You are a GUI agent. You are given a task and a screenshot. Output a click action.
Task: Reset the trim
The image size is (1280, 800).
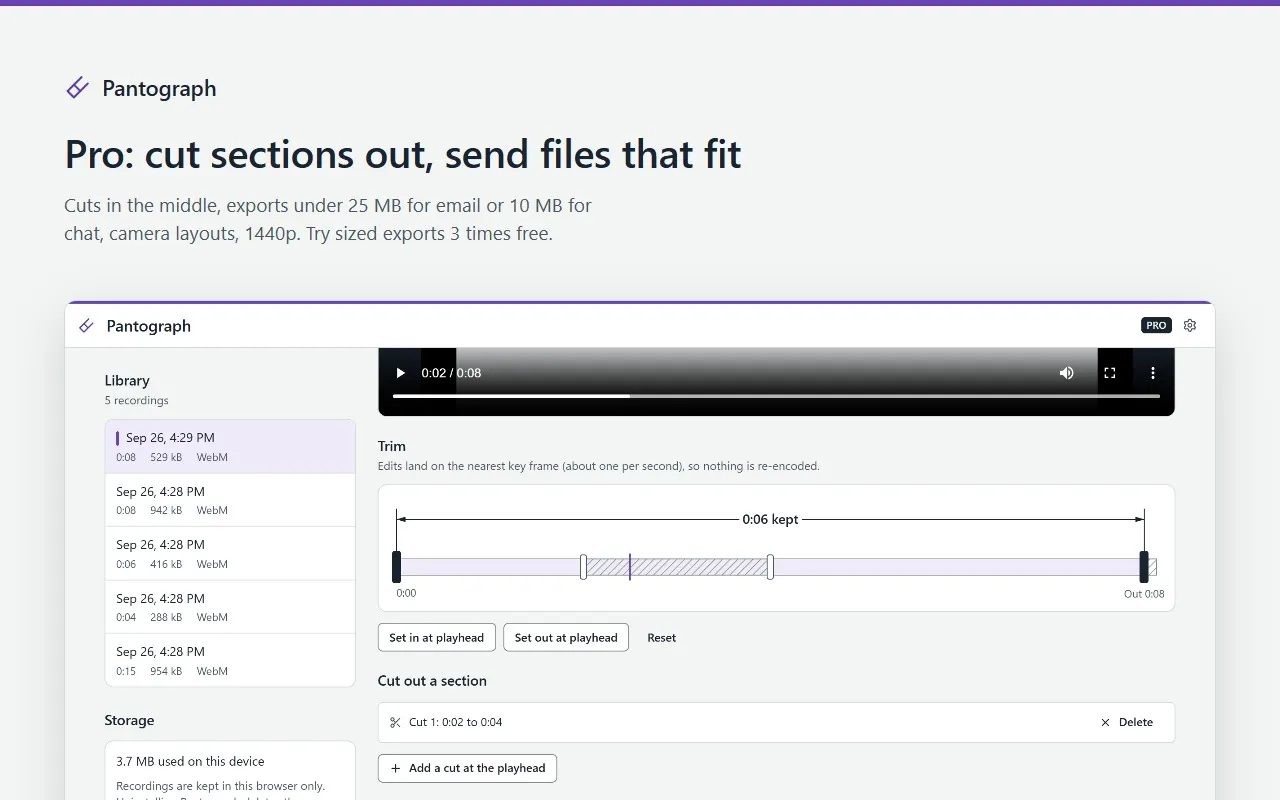click(661, 638)
